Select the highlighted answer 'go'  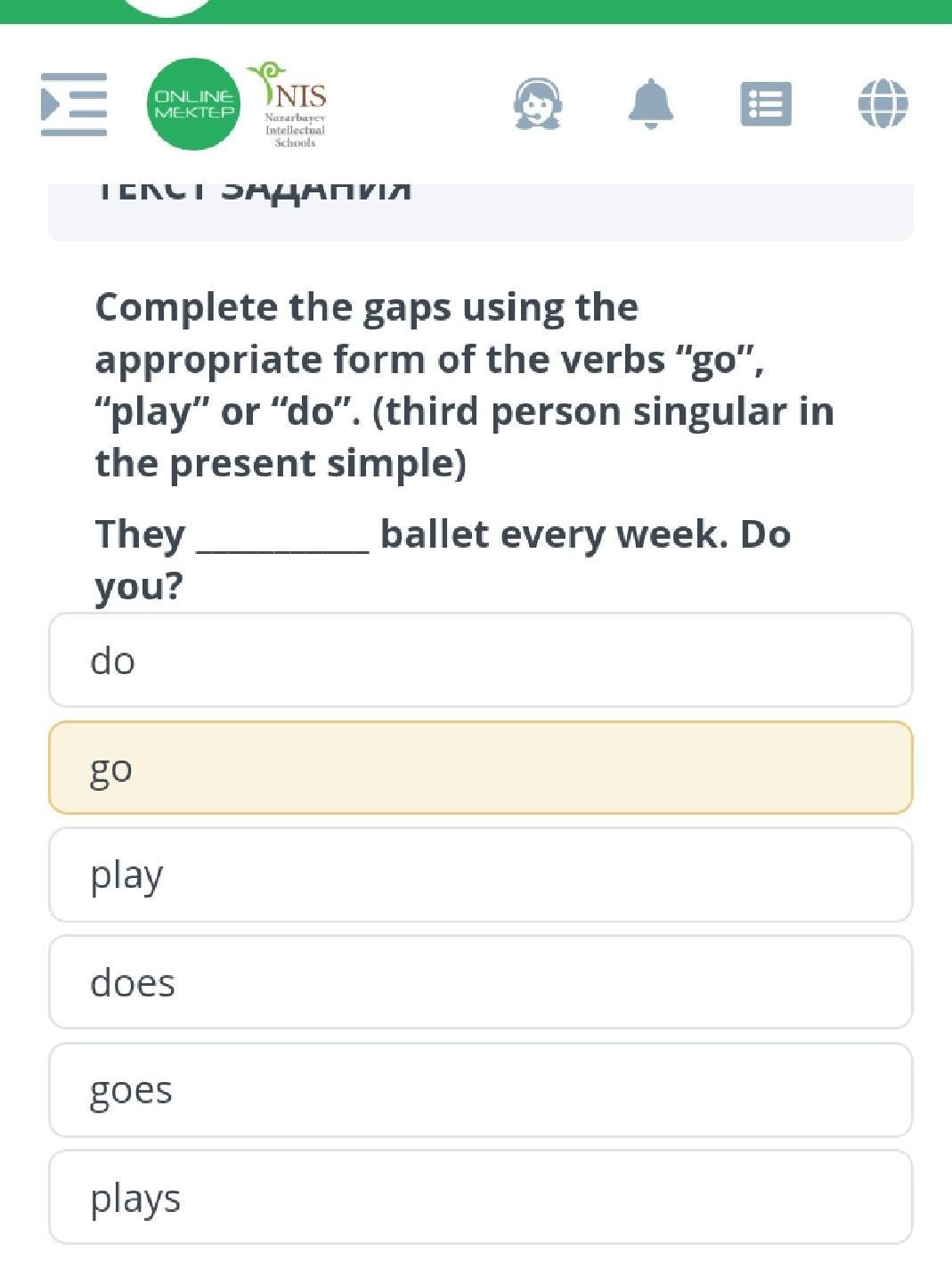[481, 768]
